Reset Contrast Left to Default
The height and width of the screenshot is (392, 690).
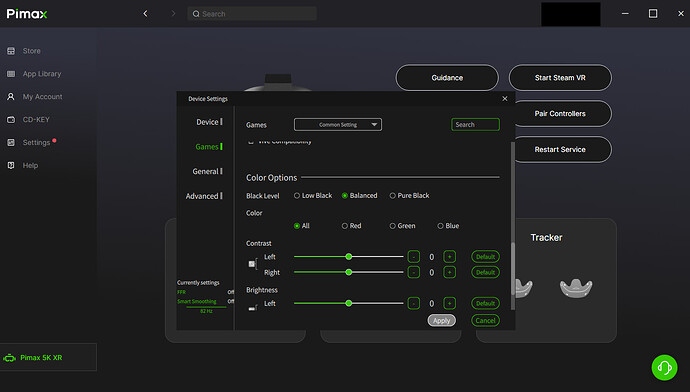[485, 256]
